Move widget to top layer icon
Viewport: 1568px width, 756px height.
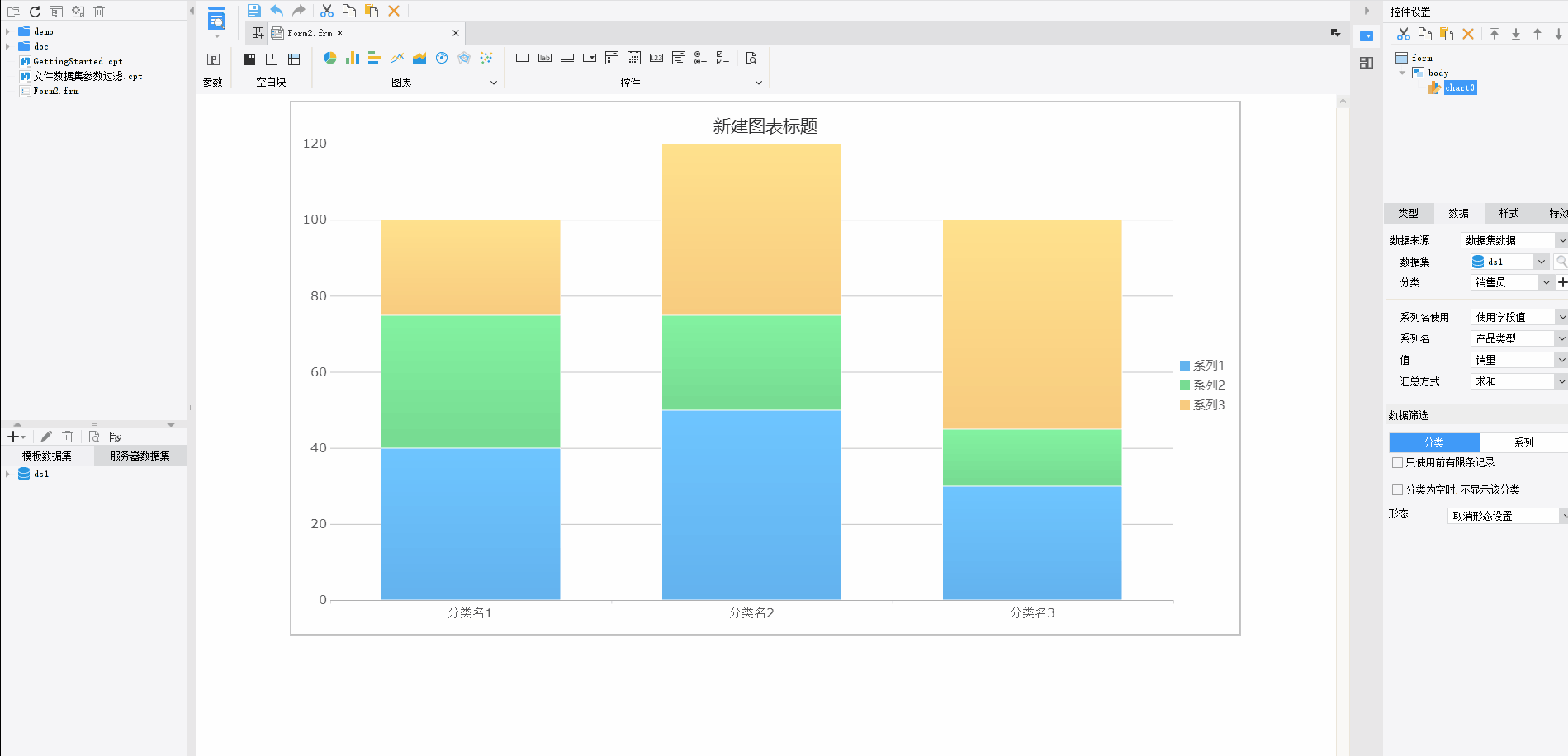click(x=1495, y=34)
